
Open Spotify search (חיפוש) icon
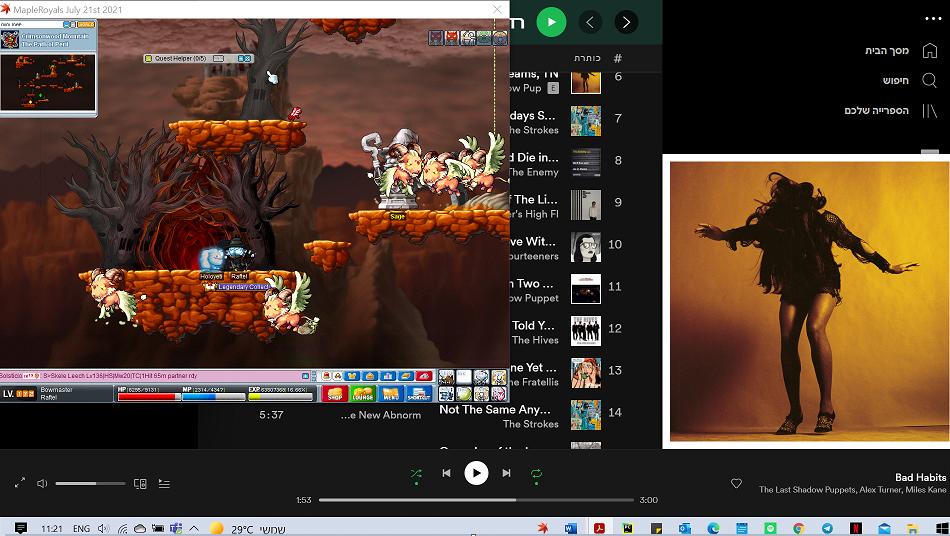coord(929,80)
